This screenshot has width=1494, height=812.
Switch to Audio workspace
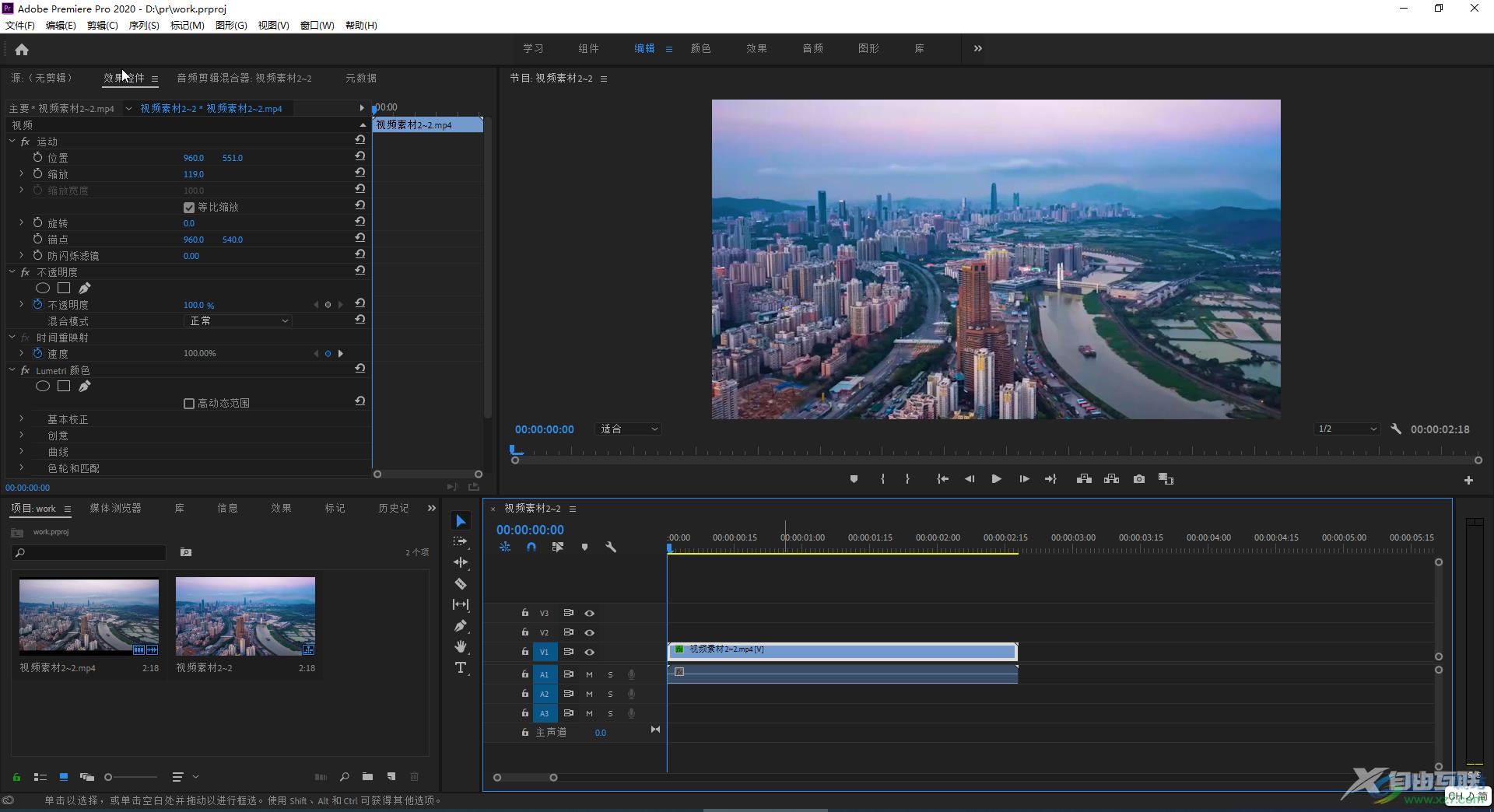(812, 48)
